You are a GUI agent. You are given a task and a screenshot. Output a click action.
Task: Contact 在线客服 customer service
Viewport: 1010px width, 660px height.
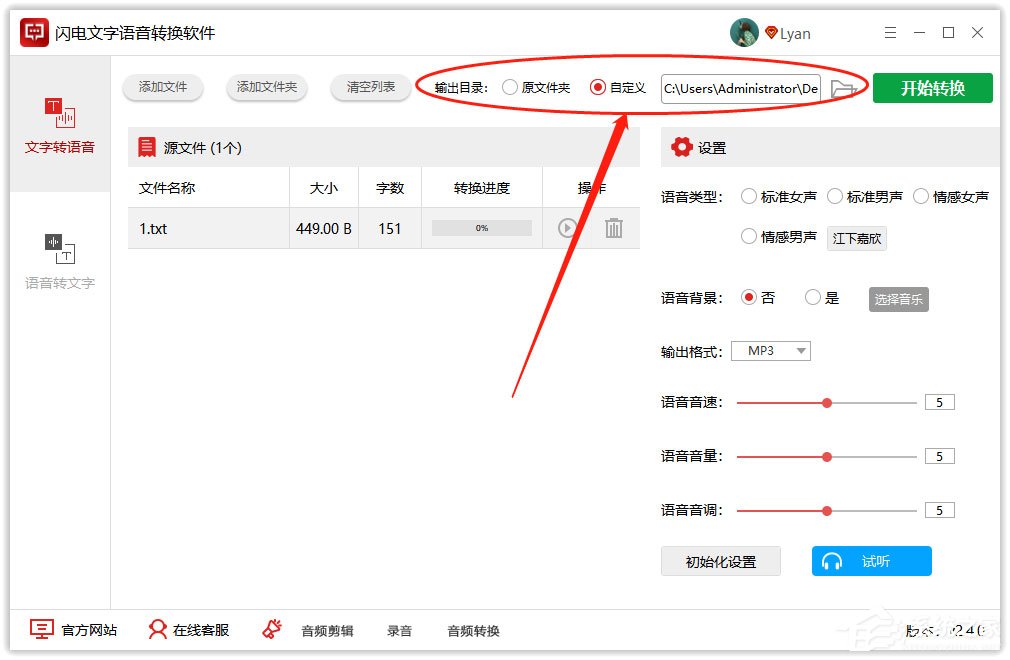(x=158, y=629)
